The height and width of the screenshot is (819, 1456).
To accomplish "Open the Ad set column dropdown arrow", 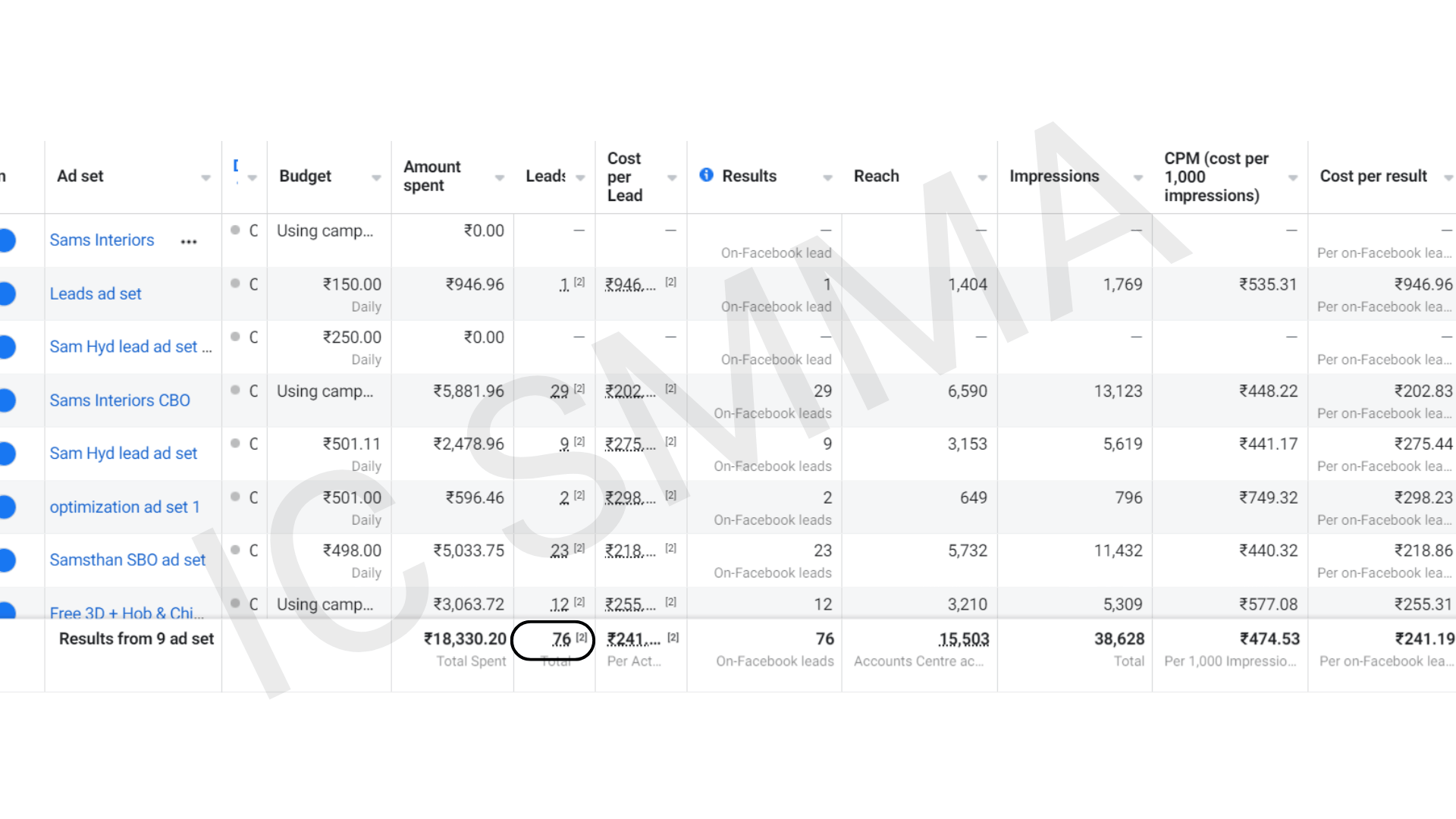I will tap(206, 177).
